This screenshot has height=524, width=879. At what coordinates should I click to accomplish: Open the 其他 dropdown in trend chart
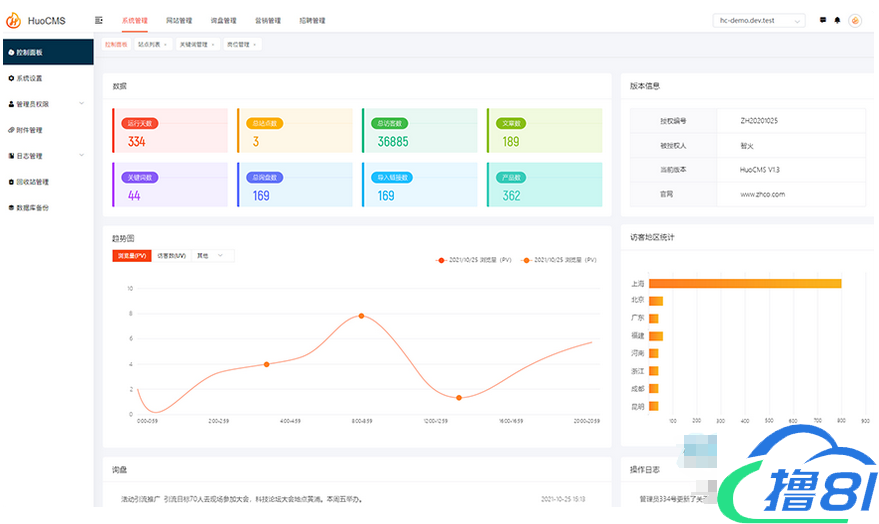pyautogui.click(x=213, y=256)
